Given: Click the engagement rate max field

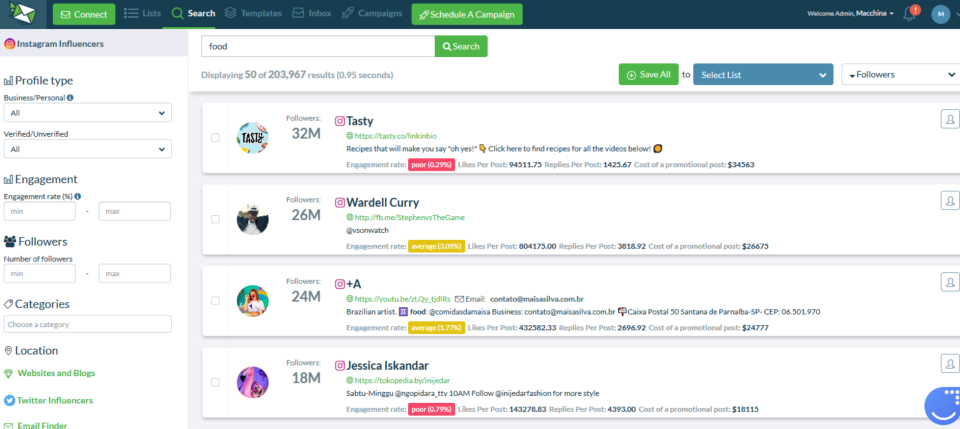Looking at the screenshot, I should click(x=135, y=211).
